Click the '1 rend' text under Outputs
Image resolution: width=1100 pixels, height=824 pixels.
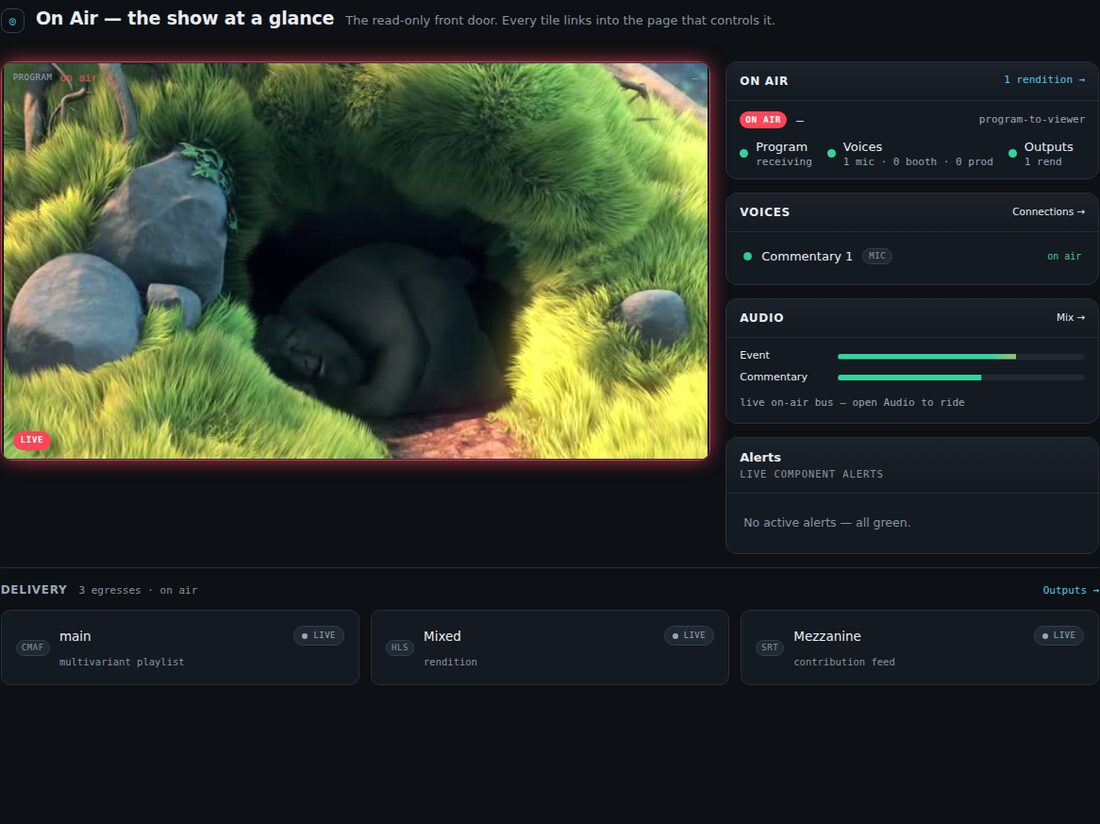pyautogui.click(x=1042, y=162)
